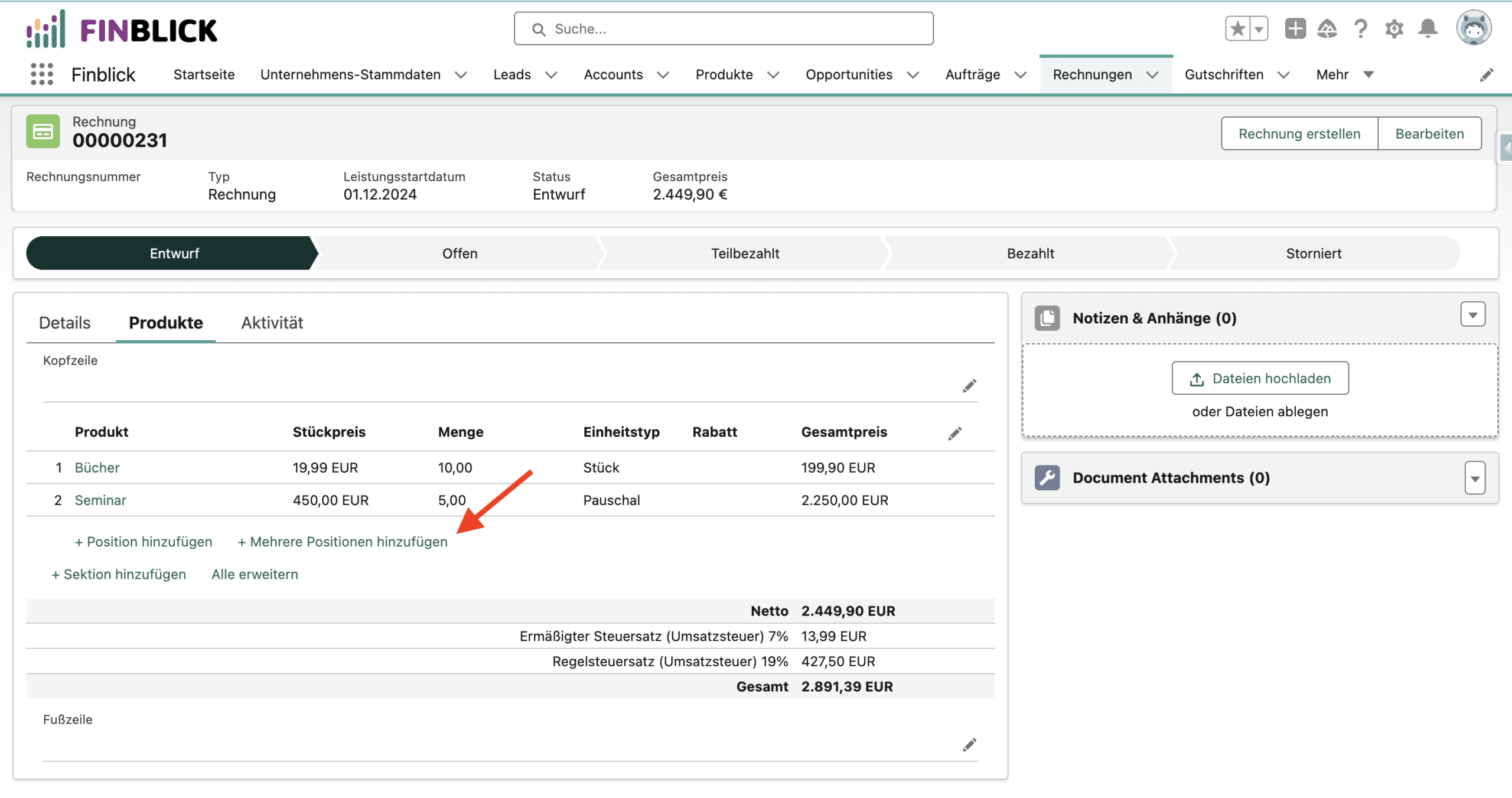The image size is (1512, 798).
Task: Expand the Rechnungen tab dropdown
Action: (x=1153, y=74)
